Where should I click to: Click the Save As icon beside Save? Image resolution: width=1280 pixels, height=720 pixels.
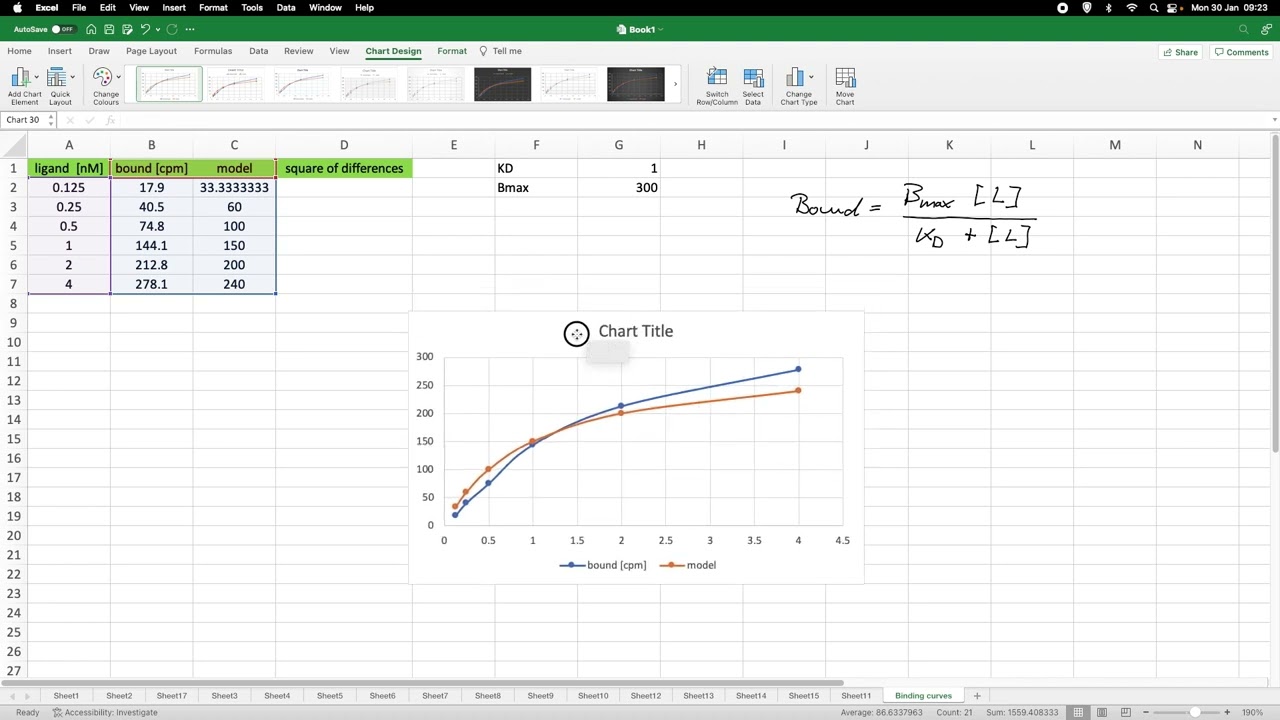[126, 29]
